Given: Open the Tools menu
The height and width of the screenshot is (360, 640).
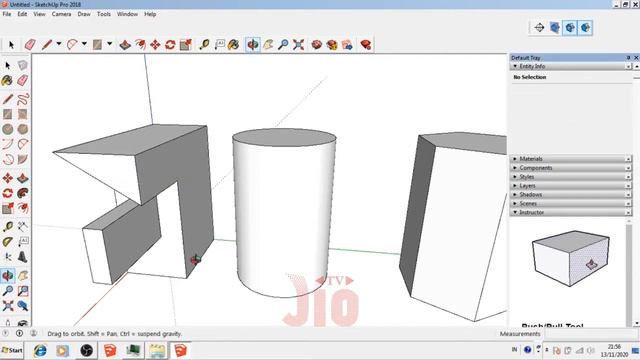Looking at the screenshot, I should point(104,14).
